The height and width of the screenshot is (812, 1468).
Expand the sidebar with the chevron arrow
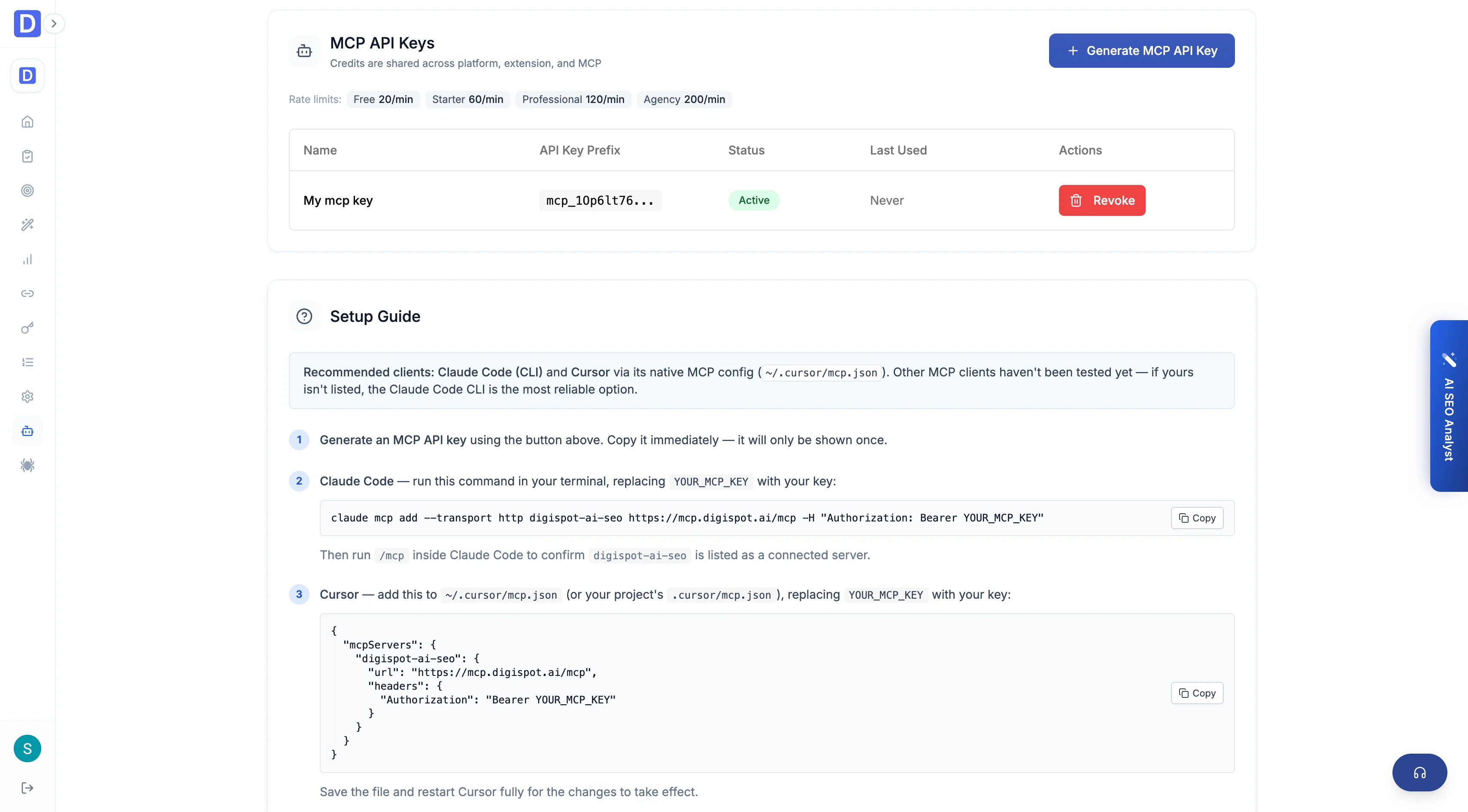(x=54, y=23)
